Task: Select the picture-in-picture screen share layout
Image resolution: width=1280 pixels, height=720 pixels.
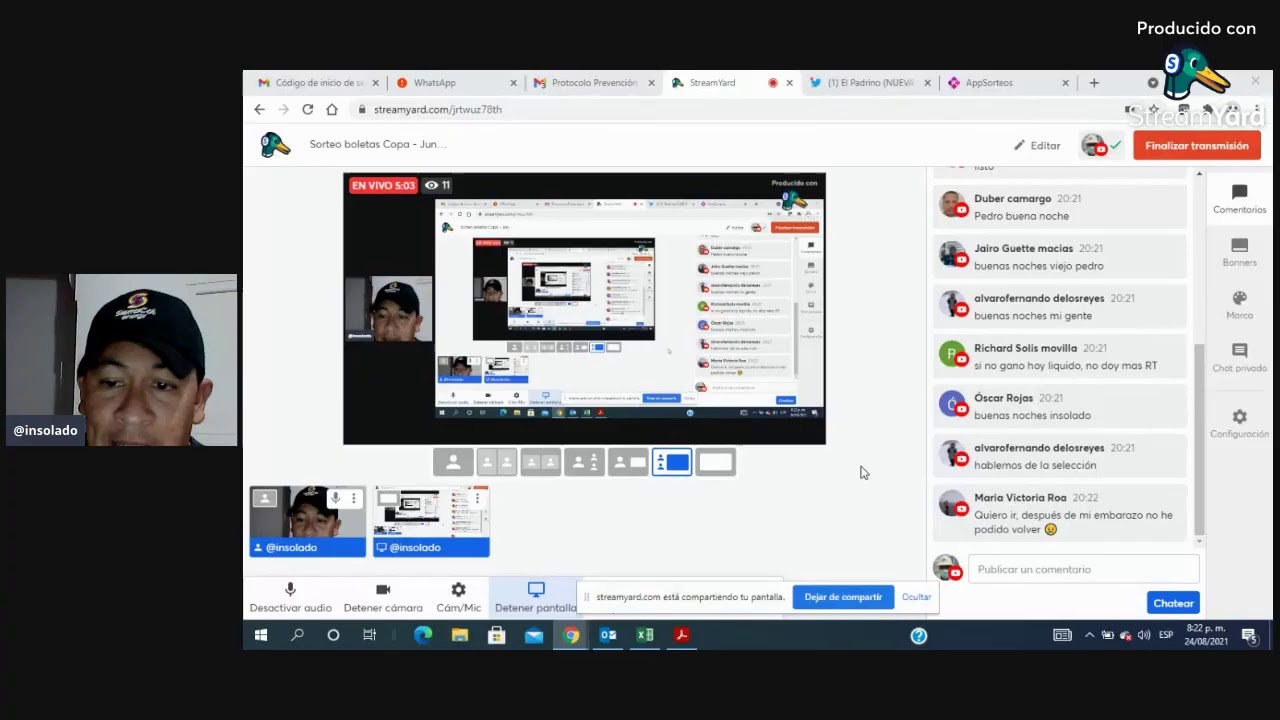Action: [x=672, y=462]
